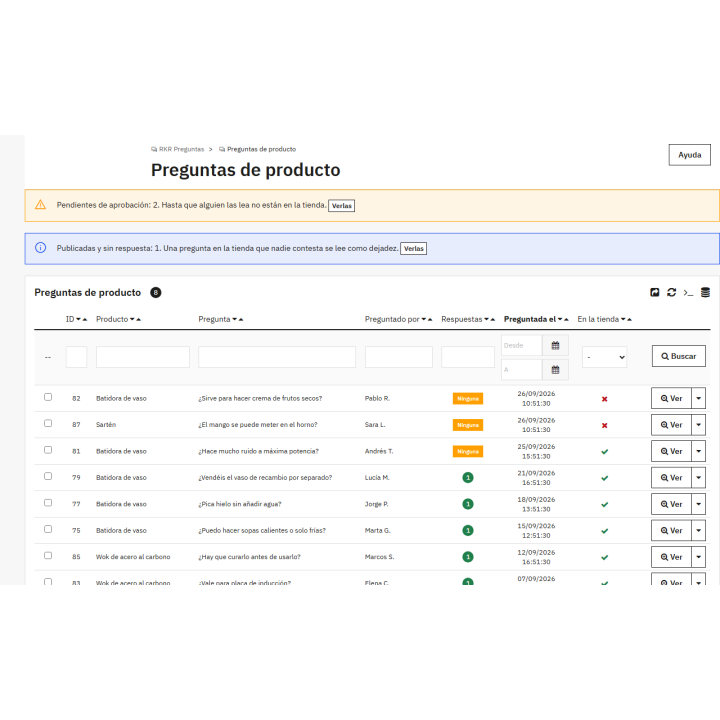Click green check status for question 79
The image size is (720, 720).
click(604, 478)
